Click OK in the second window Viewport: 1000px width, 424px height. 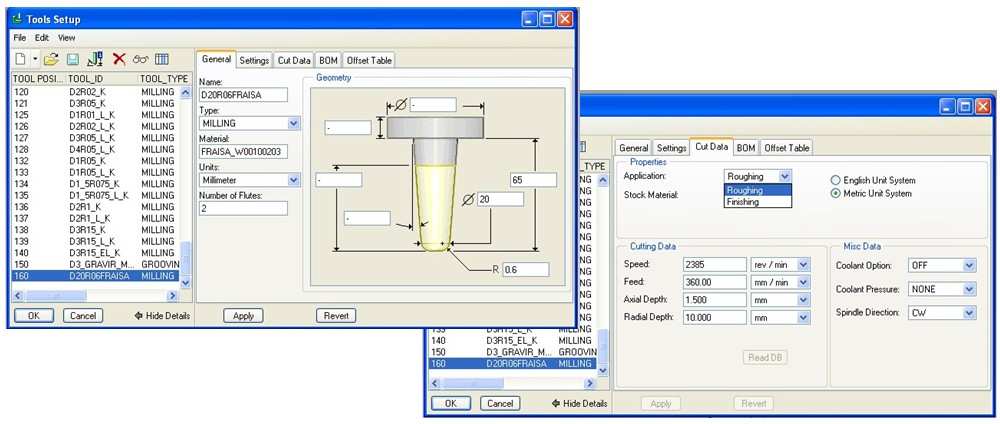[x=451, y=404]
